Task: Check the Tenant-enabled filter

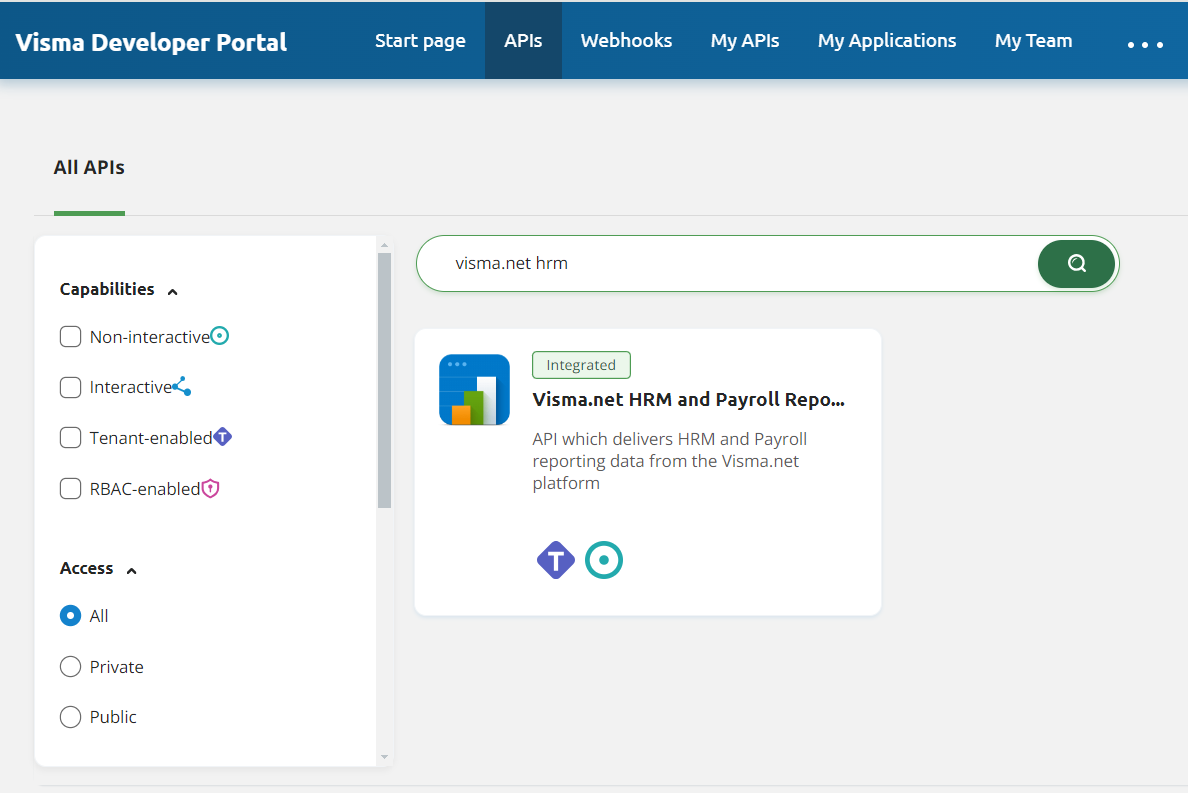Action: click(70, 437)
